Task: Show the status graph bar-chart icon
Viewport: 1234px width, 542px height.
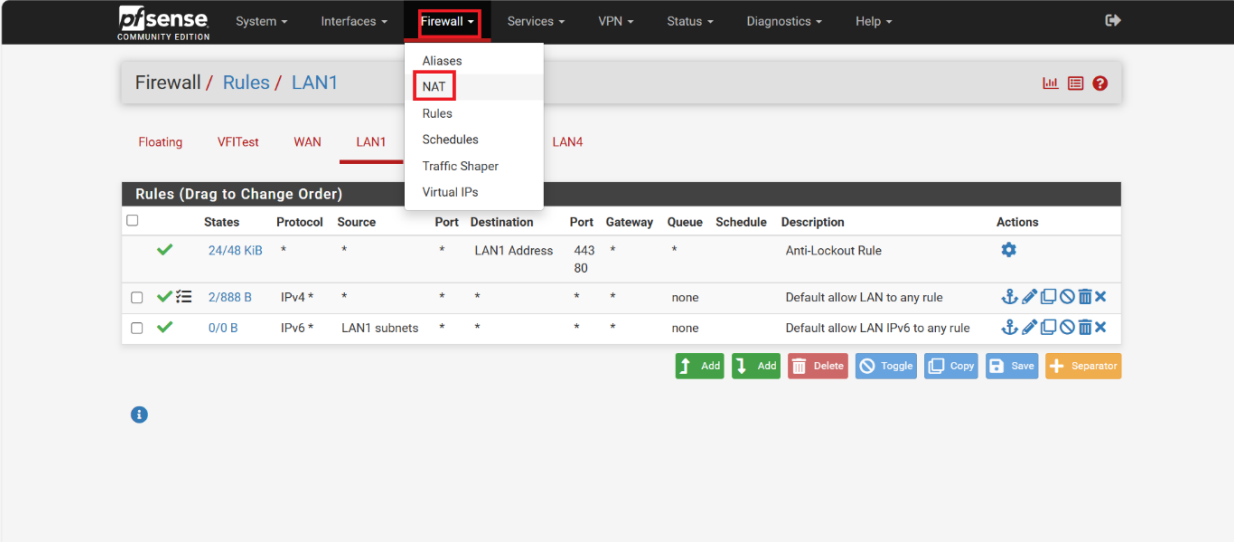Action: (1050, 83)
